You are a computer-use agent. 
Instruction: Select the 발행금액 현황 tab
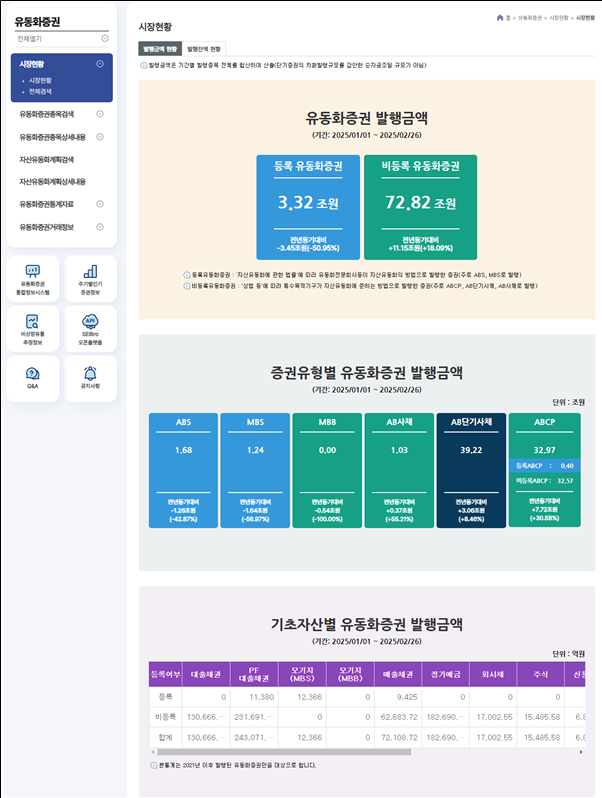pyautogui.click(x=161, y=48)
